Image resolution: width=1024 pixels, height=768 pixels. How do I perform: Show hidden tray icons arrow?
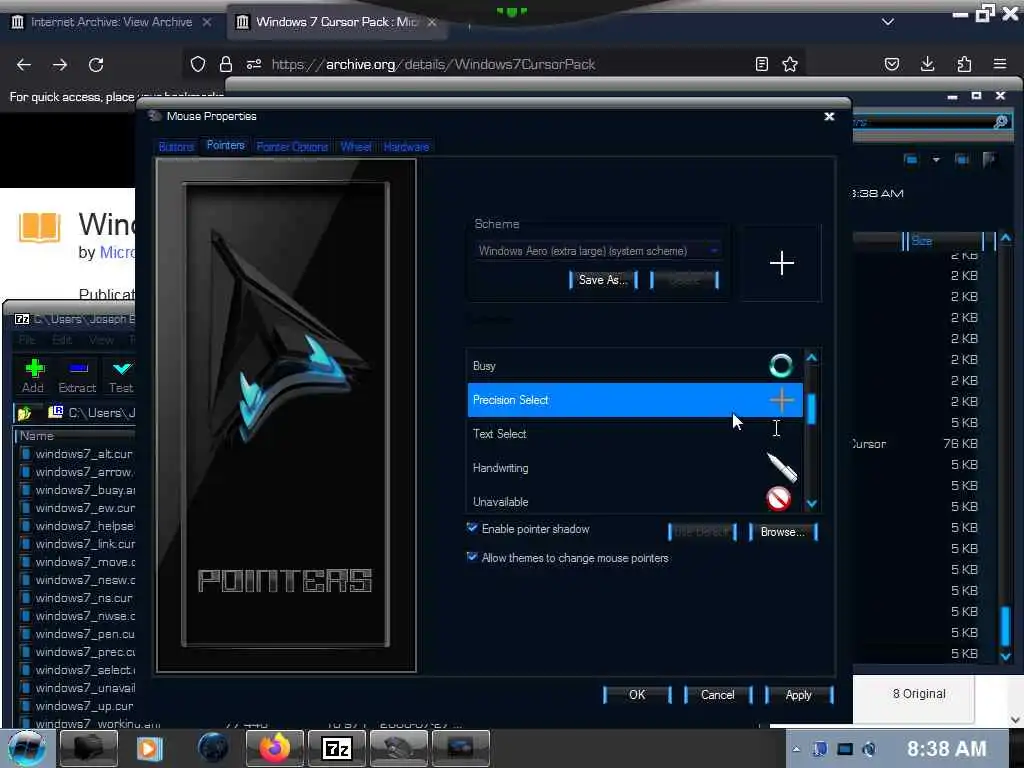click(796, 749)
